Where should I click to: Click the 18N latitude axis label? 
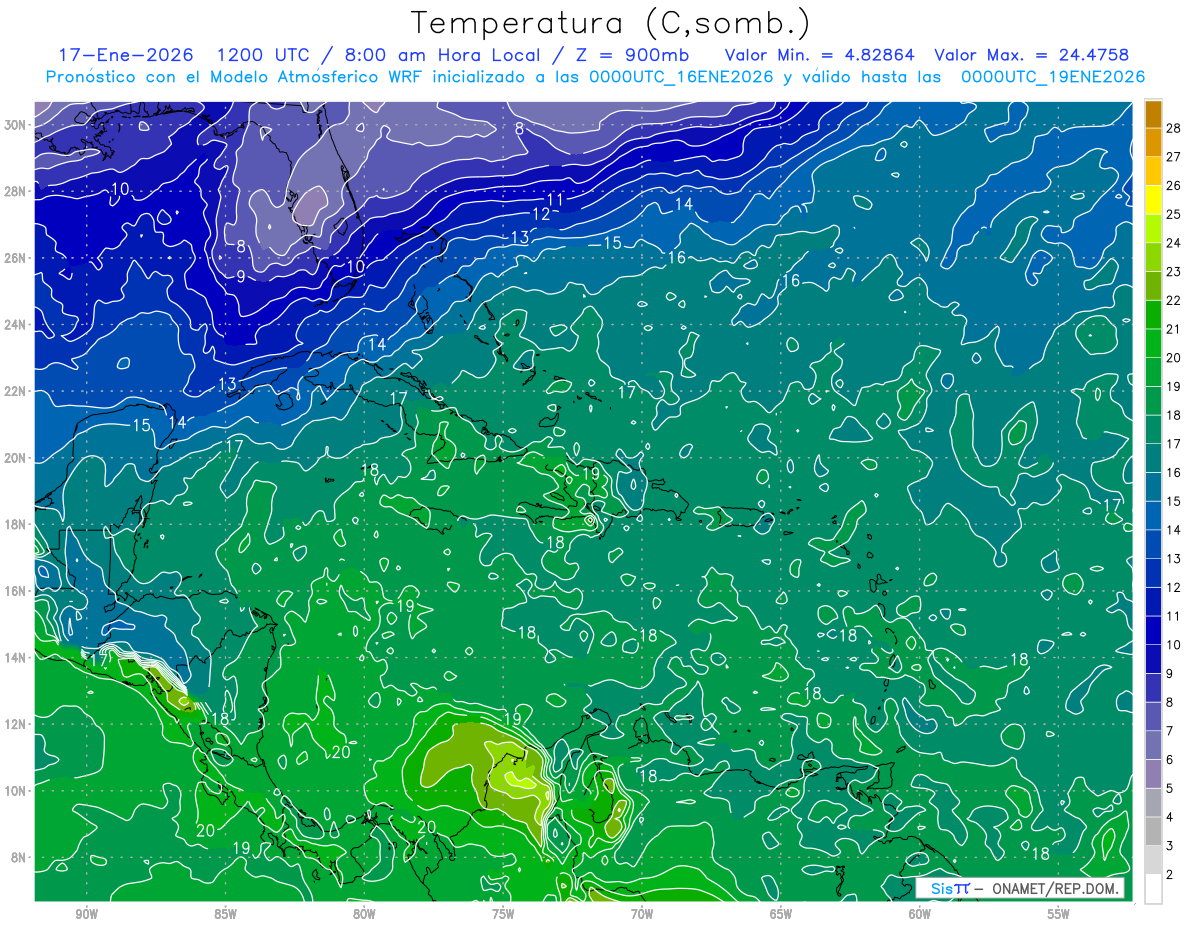pos(15,524)
